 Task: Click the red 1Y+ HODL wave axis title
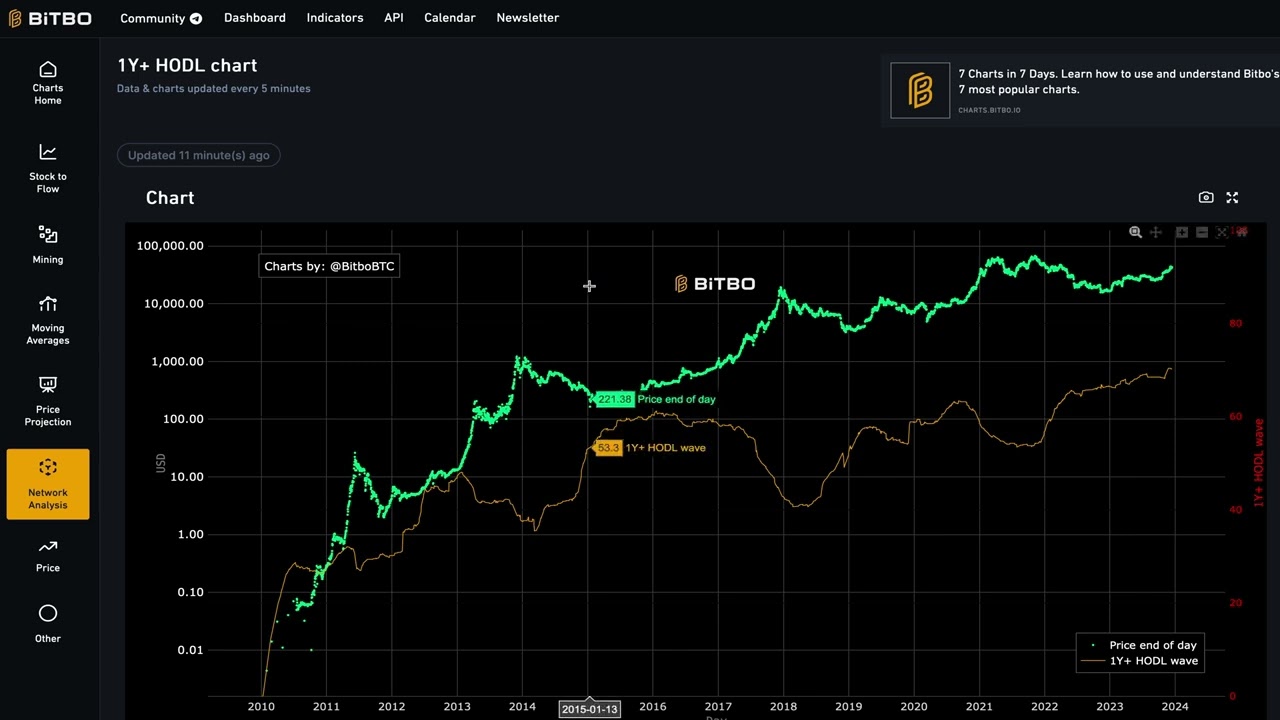[1258, 463]
